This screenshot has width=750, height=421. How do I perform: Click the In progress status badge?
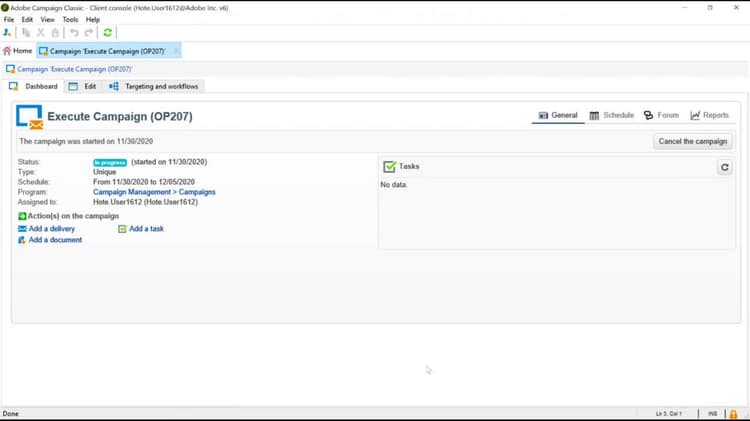tap(110, 163)
